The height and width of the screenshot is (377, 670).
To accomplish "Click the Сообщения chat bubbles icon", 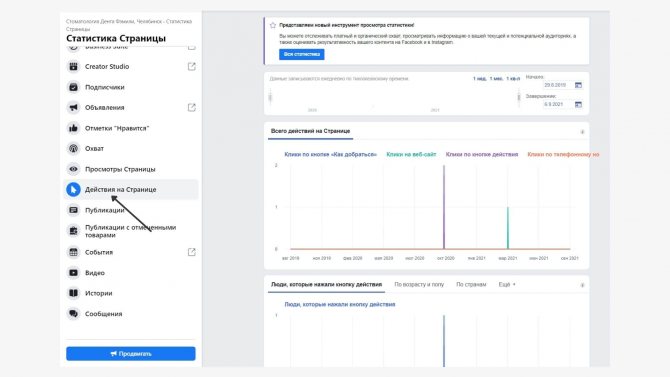I will coord(73,314).
